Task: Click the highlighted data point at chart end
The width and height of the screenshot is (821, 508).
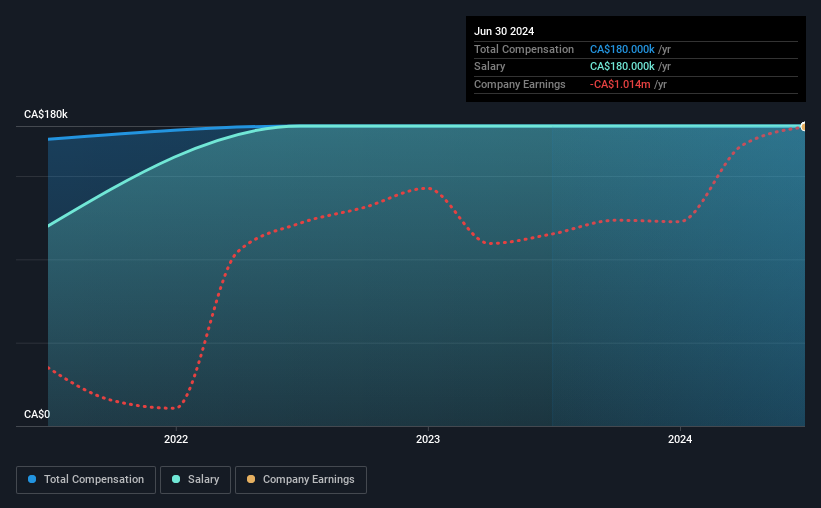Action: (804, 126)
